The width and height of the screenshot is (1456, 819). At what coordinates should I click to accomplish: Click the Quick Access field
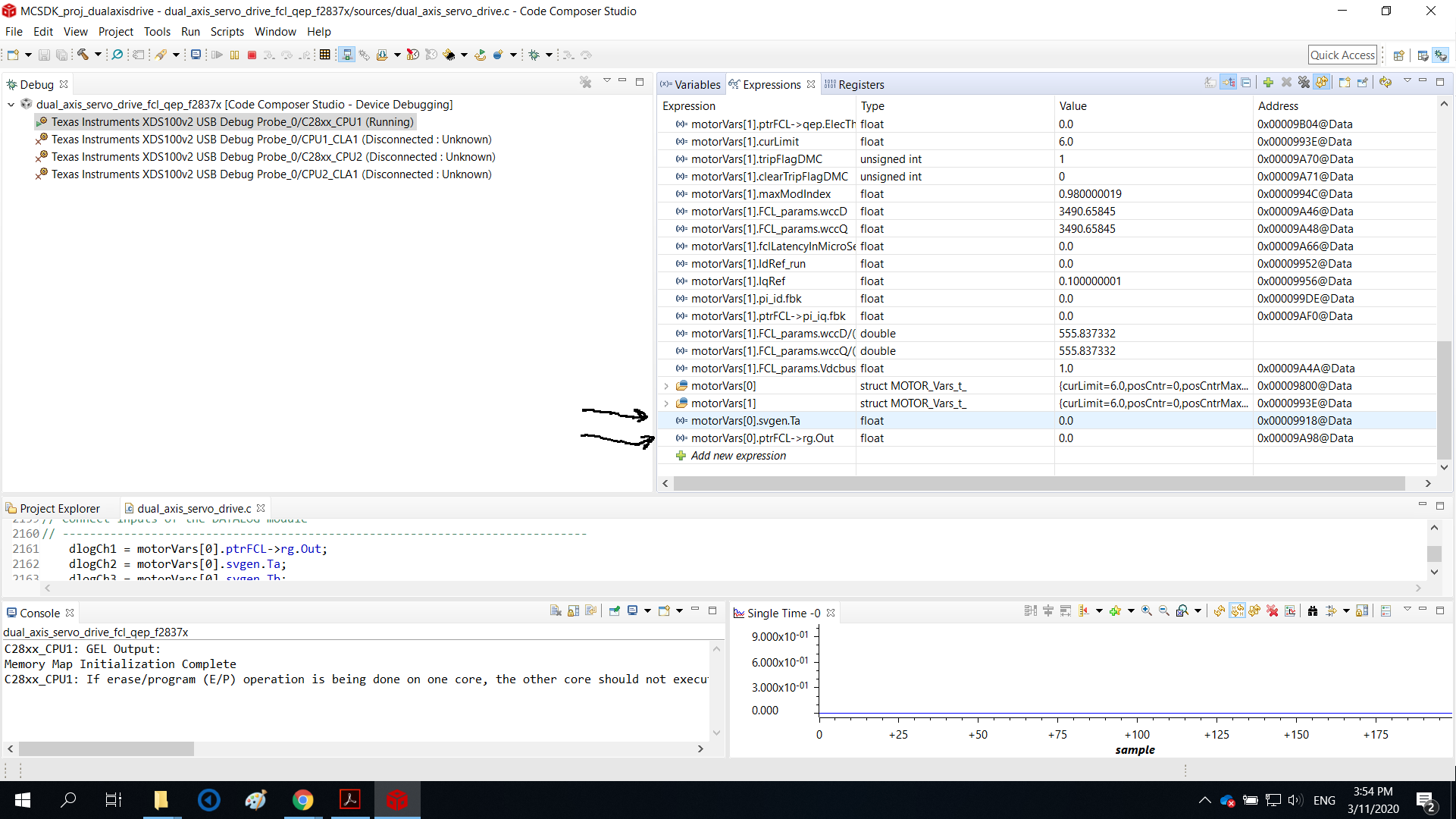[x=1342, y=55]
